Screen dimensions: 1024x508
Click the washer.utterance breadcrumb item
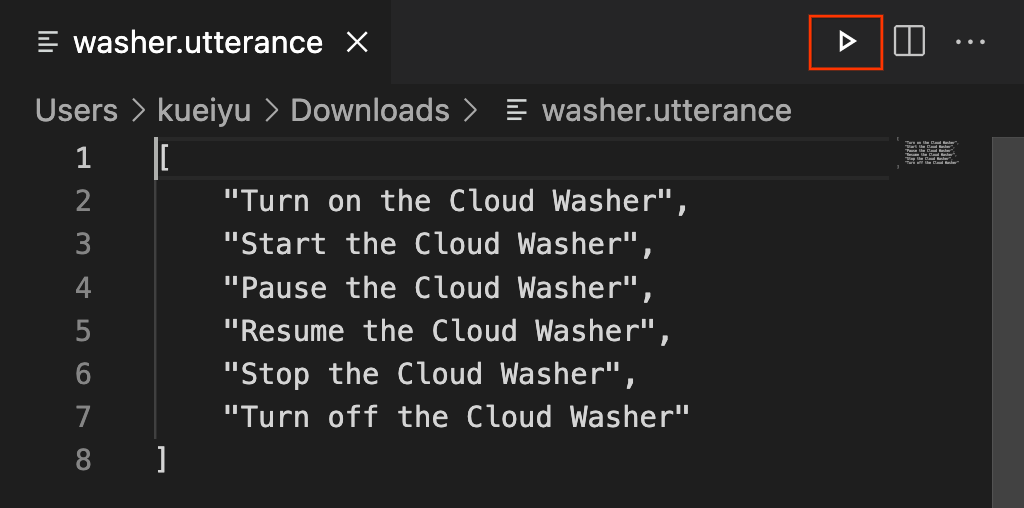coord(666,110)
